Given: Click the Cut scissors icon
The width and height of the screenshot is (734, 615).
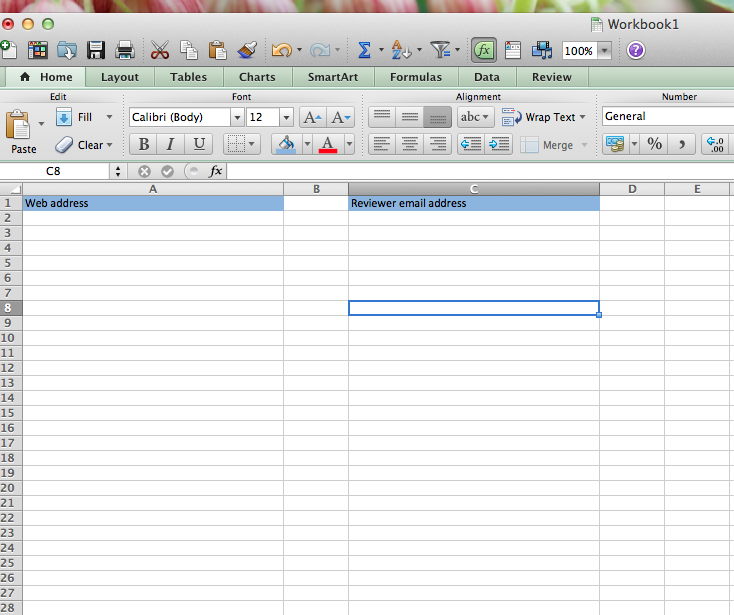Looking at the screenshot, I should [x=160, y=50].
